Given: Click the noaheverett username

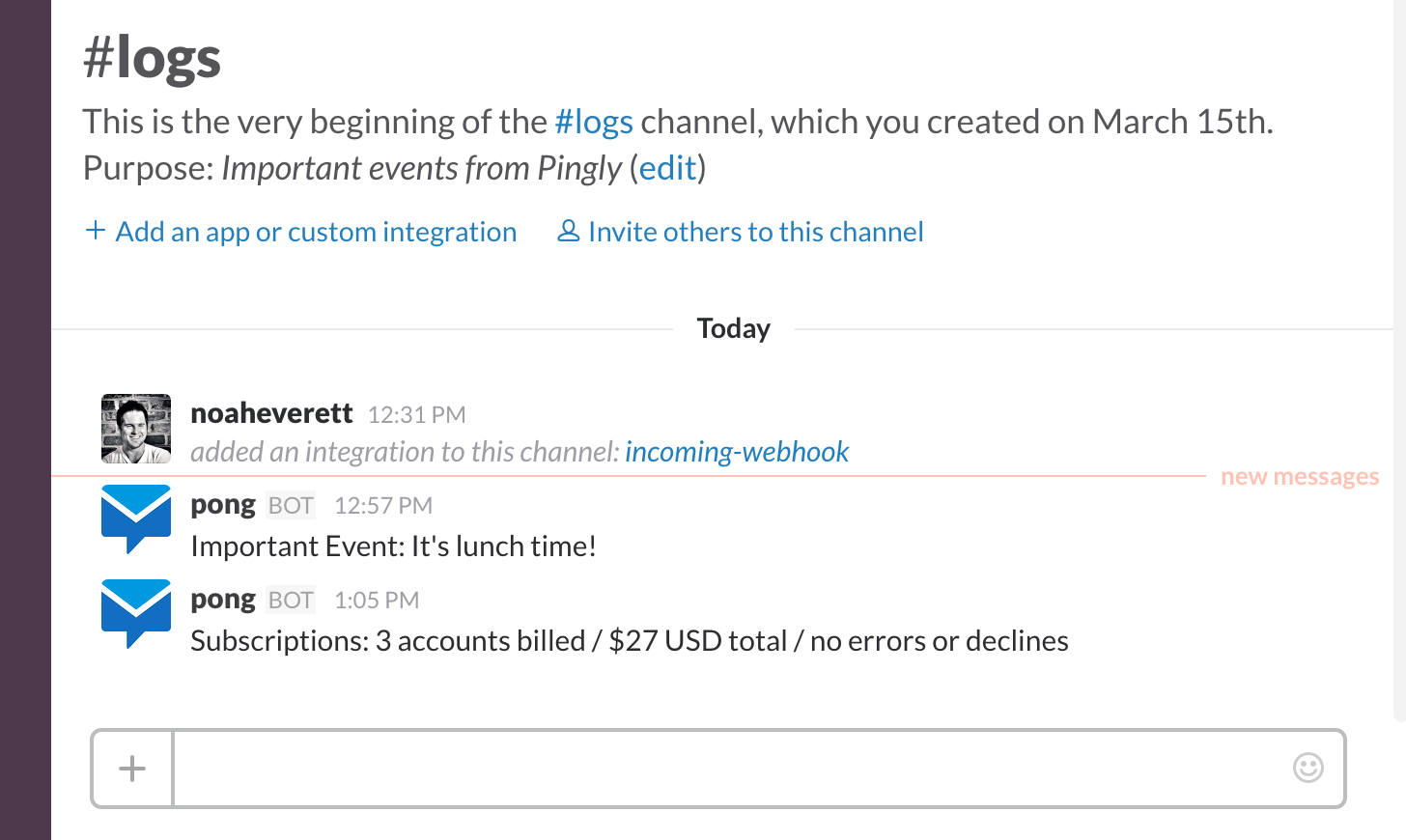Looking at the screenshot, I should pyautogui.click(x=271, y=413).
